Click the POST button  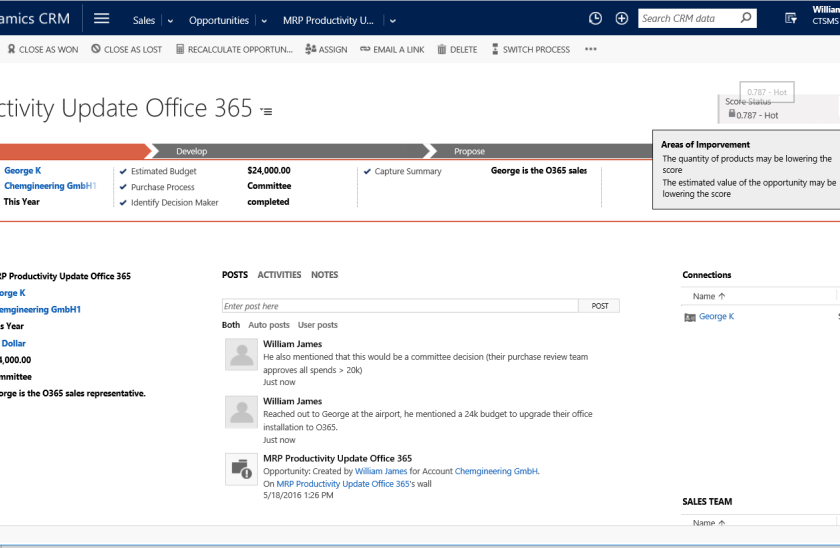click(599, 306)
